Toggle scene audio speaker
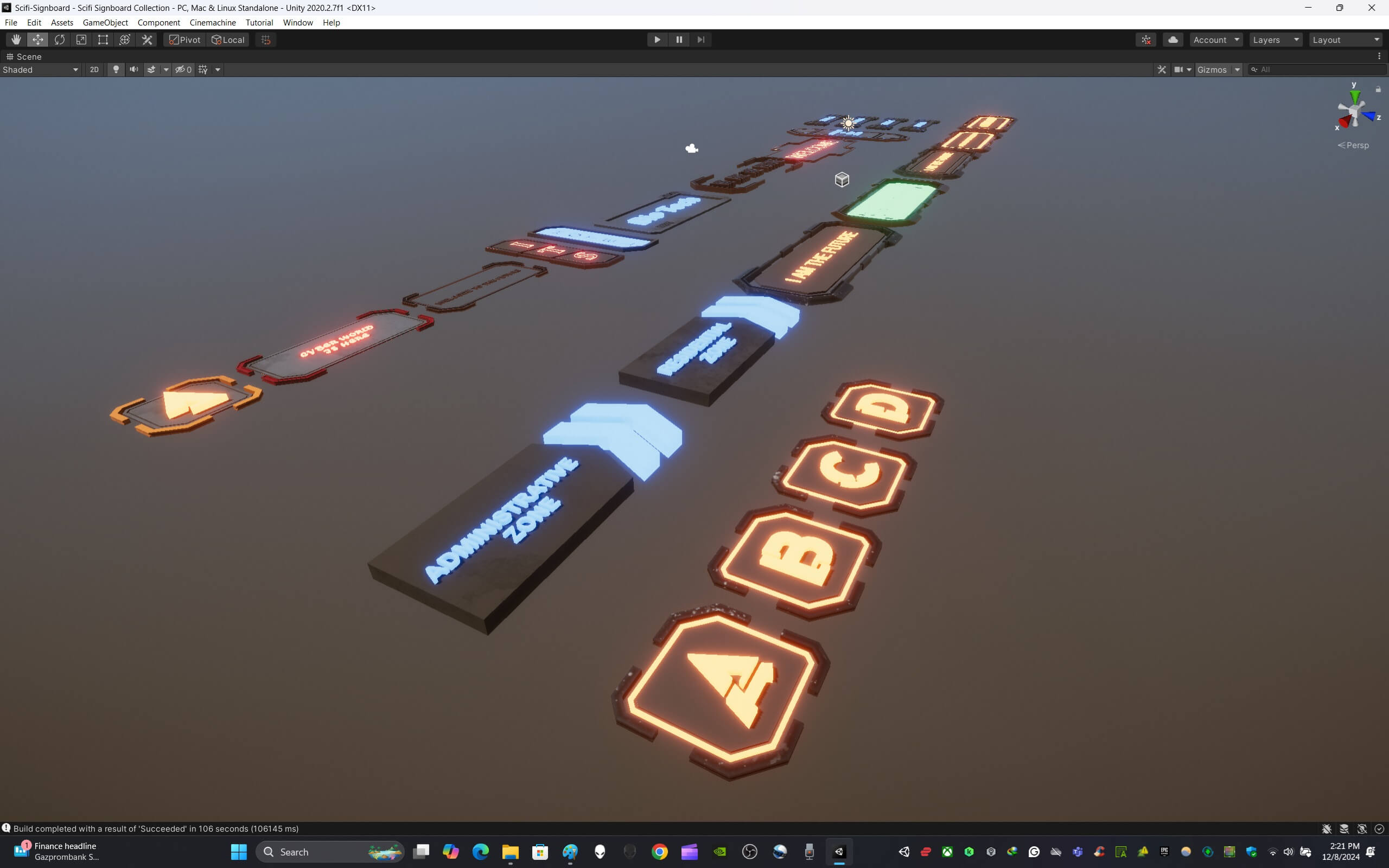The width and height of the screenshot is (1389, 868). [x=133, y=69]
